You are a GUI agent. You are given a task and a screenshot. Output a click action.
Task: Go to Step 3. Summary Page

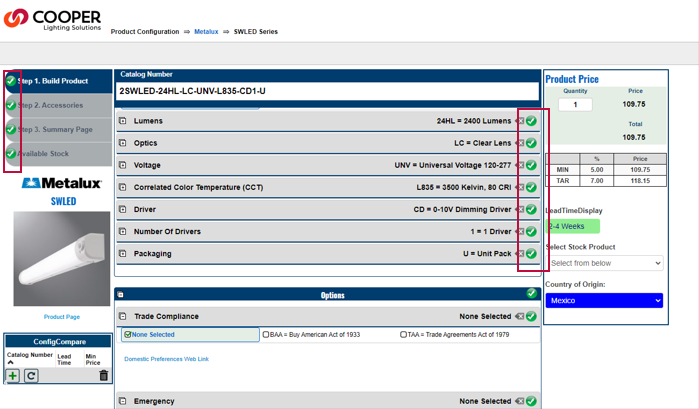click(58, 129)
